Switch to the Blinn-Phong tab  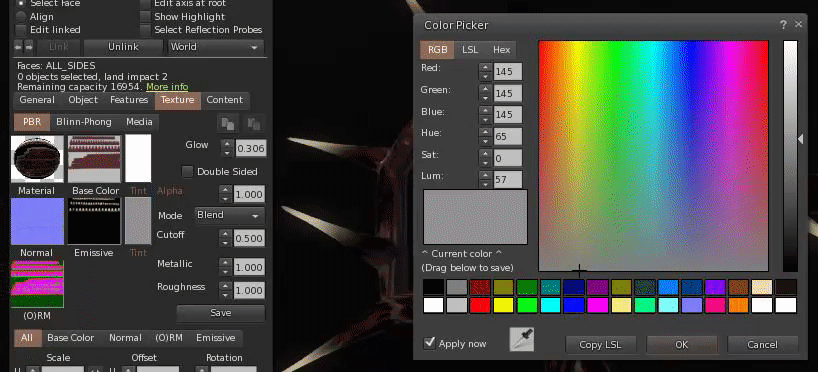click(x=84, y=122)
